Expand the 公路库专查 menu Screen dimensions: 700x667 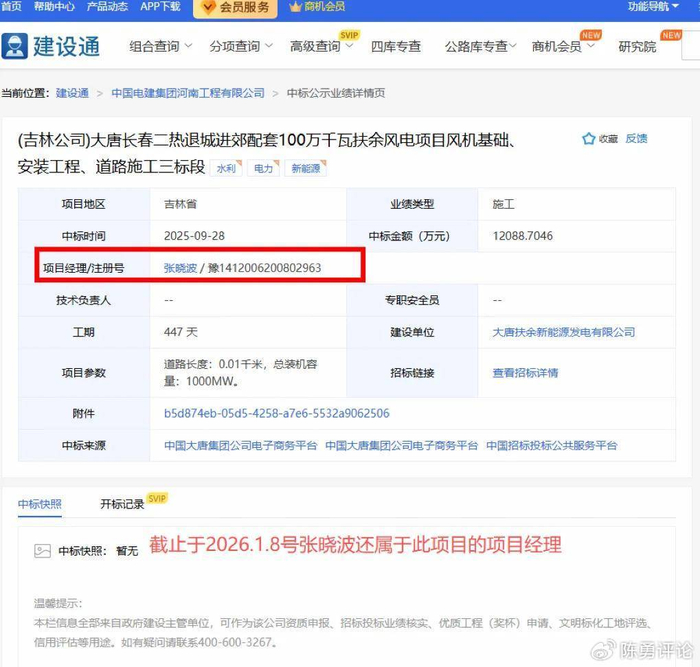tap(480, 46)
